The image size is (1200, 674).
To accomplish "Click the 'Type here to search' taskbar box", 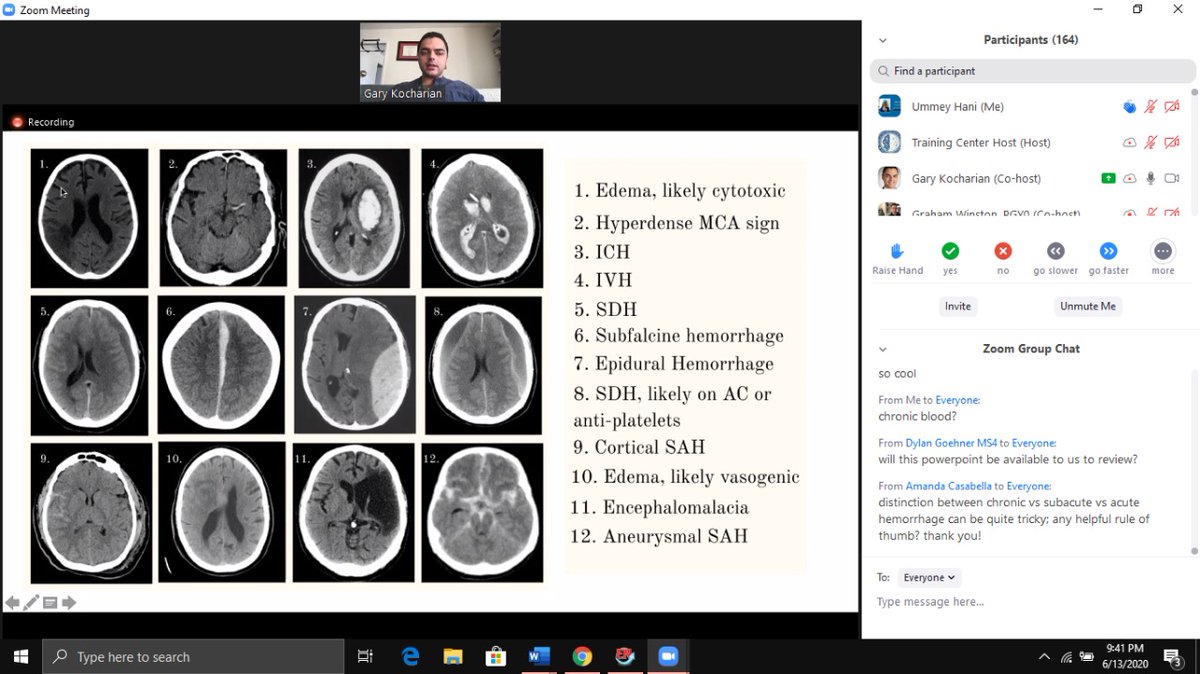I will (192, 657).
